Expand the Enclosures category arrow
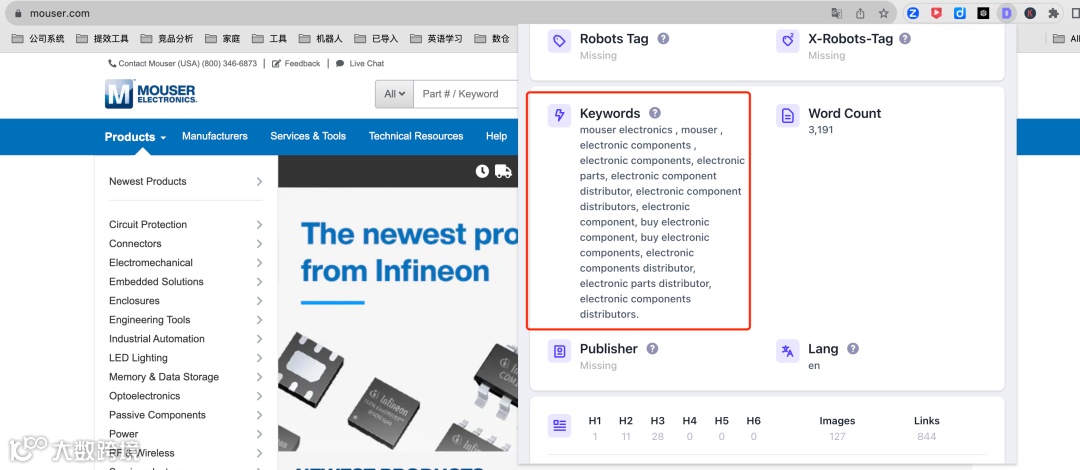This screenshot has width=1080, height=470. pos(259,300)
